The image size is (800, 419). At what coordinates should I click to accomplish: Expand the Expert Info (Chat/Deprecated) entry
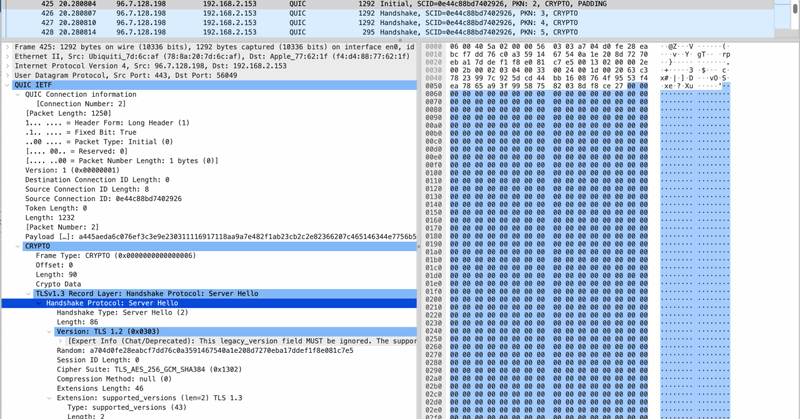[60, 341]
